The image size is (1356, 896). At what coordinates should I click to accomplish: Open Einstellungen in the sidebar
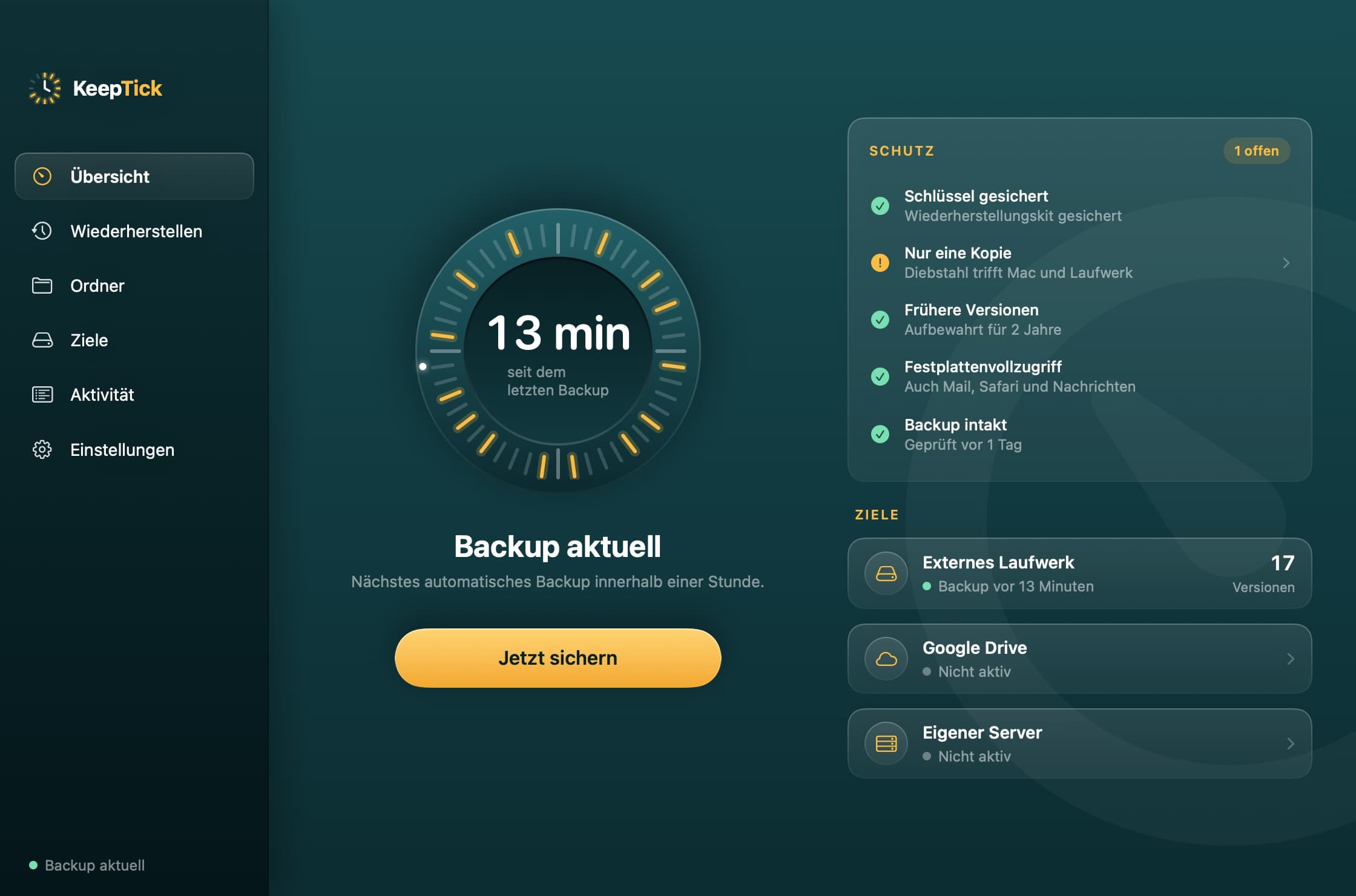coord(134,449)
